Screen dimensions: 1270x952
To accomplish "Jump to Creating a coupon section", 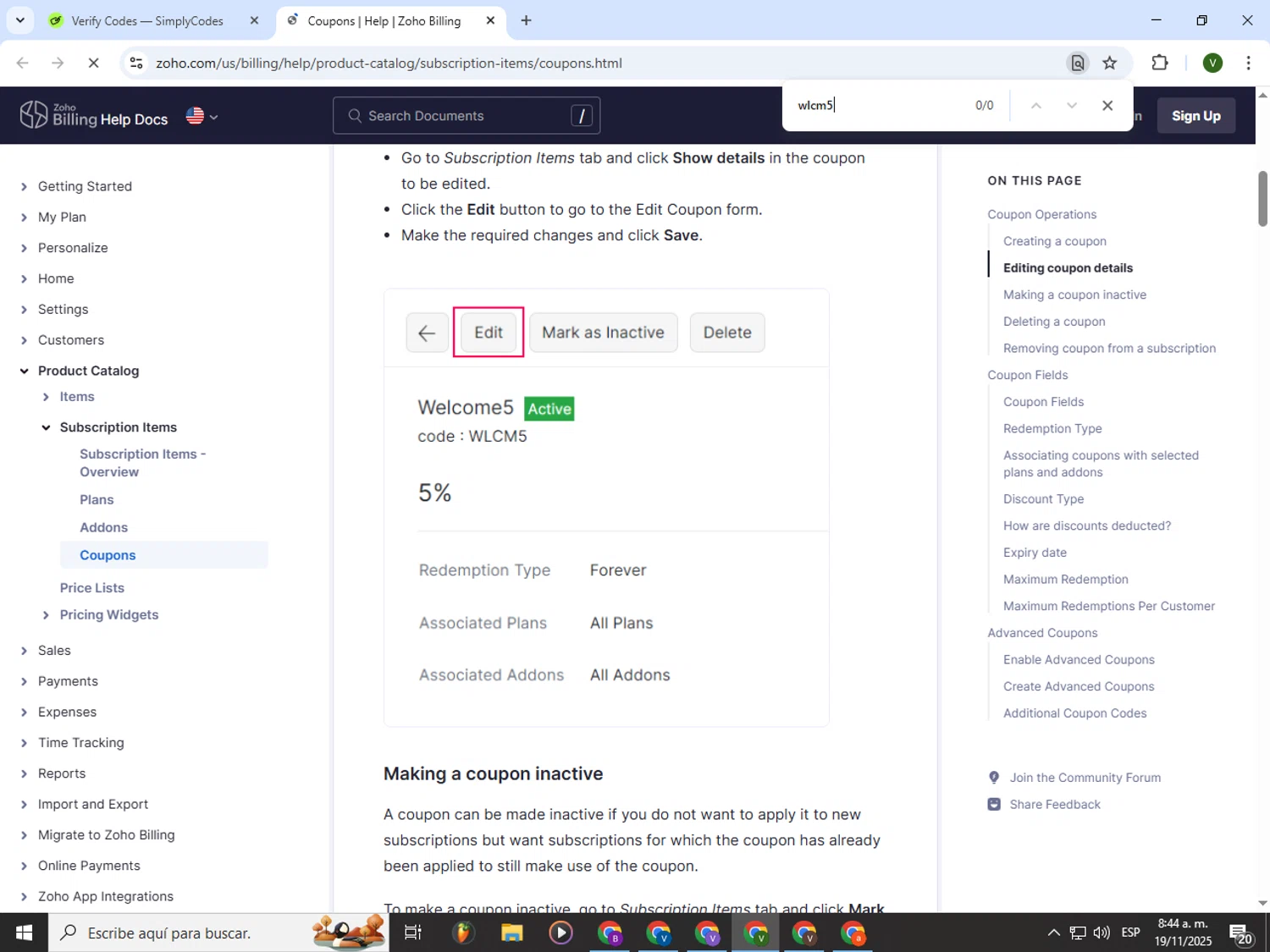I will tap(1055, 241).
